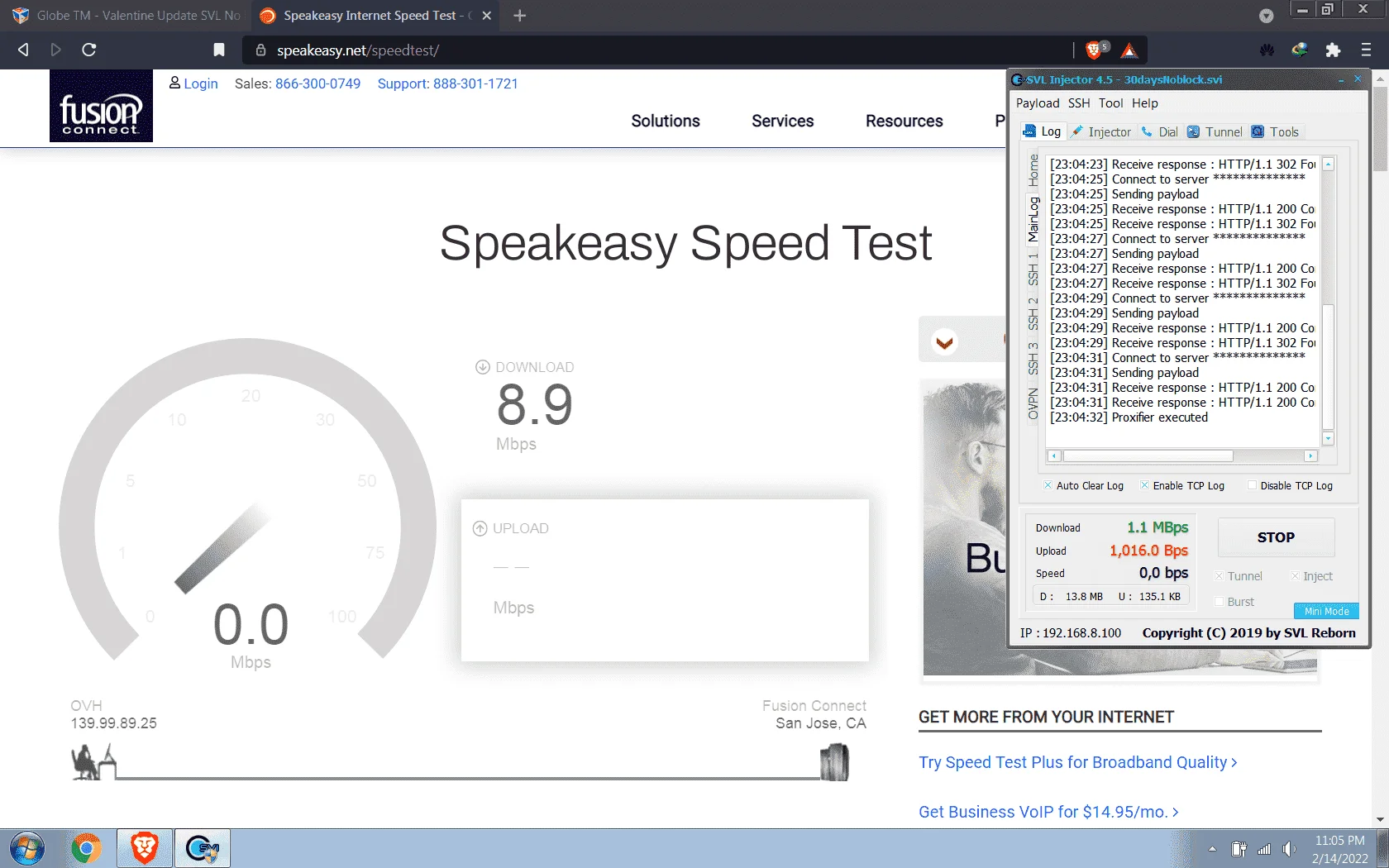Click the log horizontal scroll-left arrow
The height and width of the screenshot is (868, 1389).
pyautogui.click(x=1054, y=456)
